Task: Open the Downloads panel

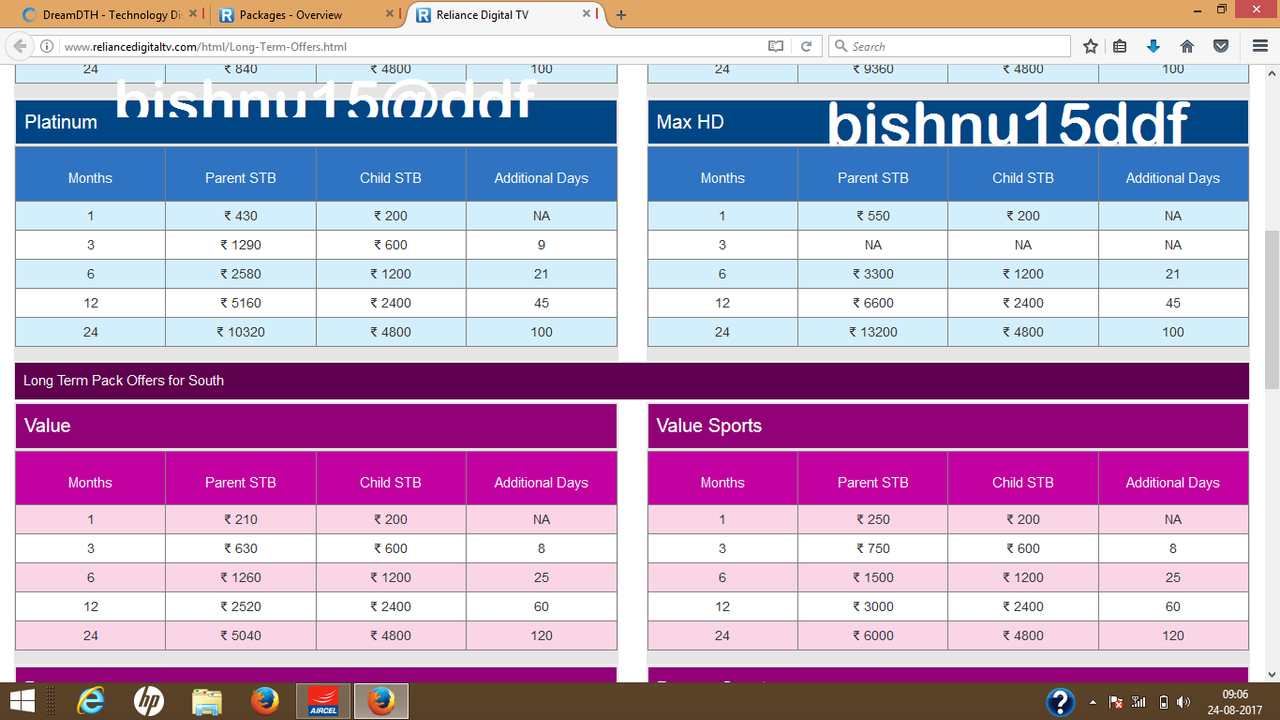Action: [x=1153, y=46]
